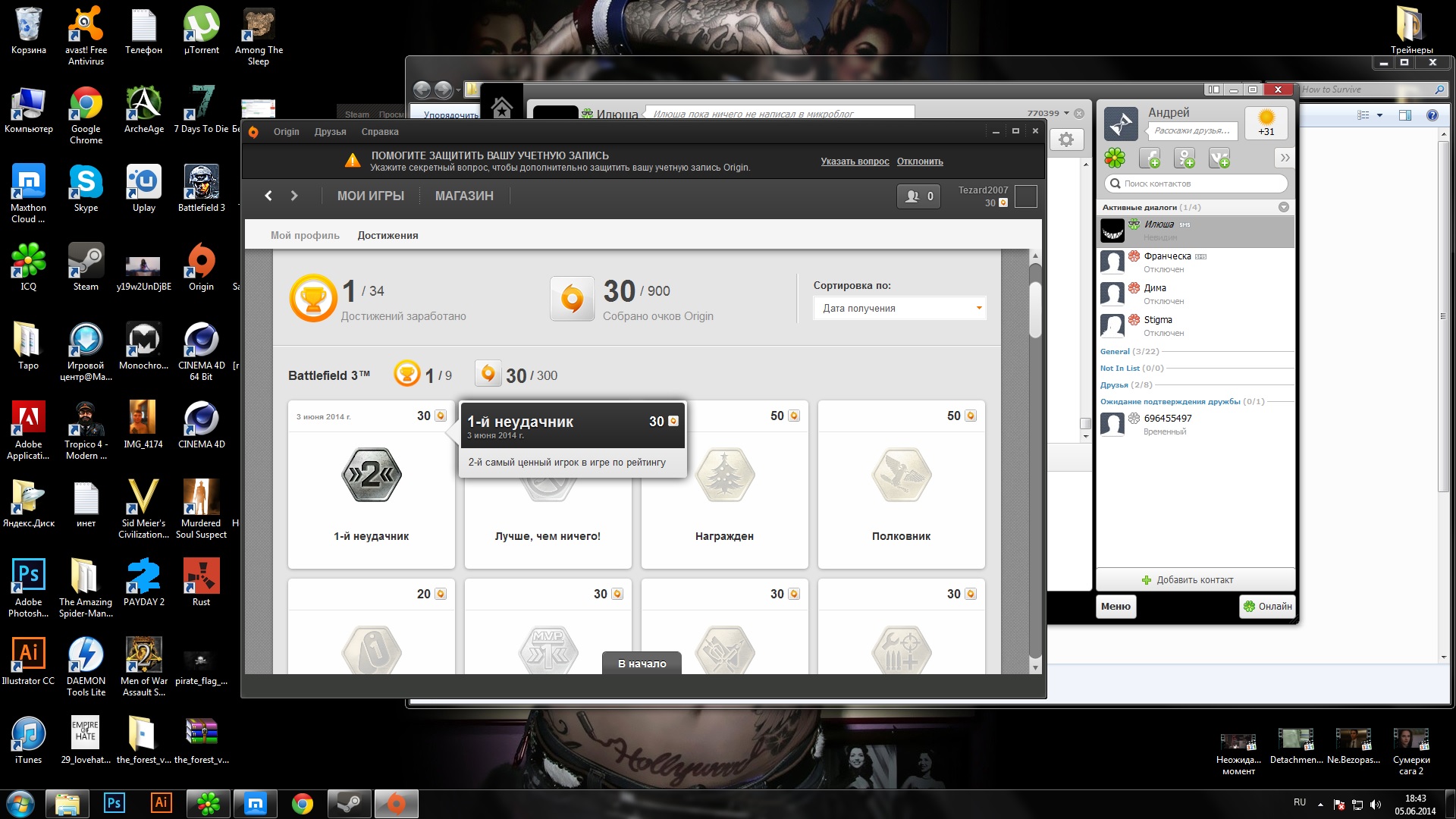The image size is (1456, 819).
Task: Click the Origin back navigation arrow
Action: pos(268,196)
